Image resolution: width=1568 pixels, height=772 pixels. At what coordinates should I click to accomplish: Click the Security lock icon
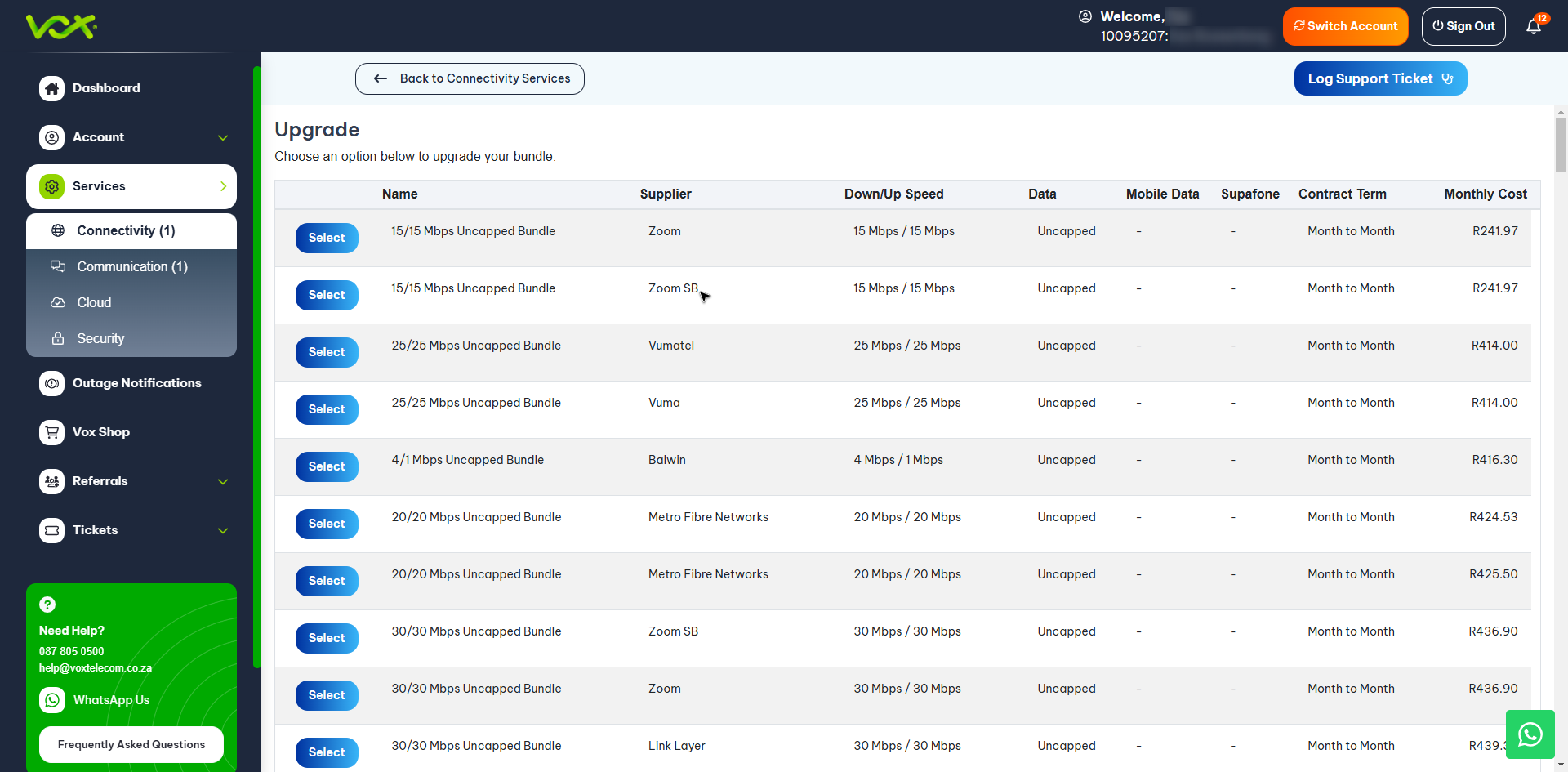coord(58,338)
